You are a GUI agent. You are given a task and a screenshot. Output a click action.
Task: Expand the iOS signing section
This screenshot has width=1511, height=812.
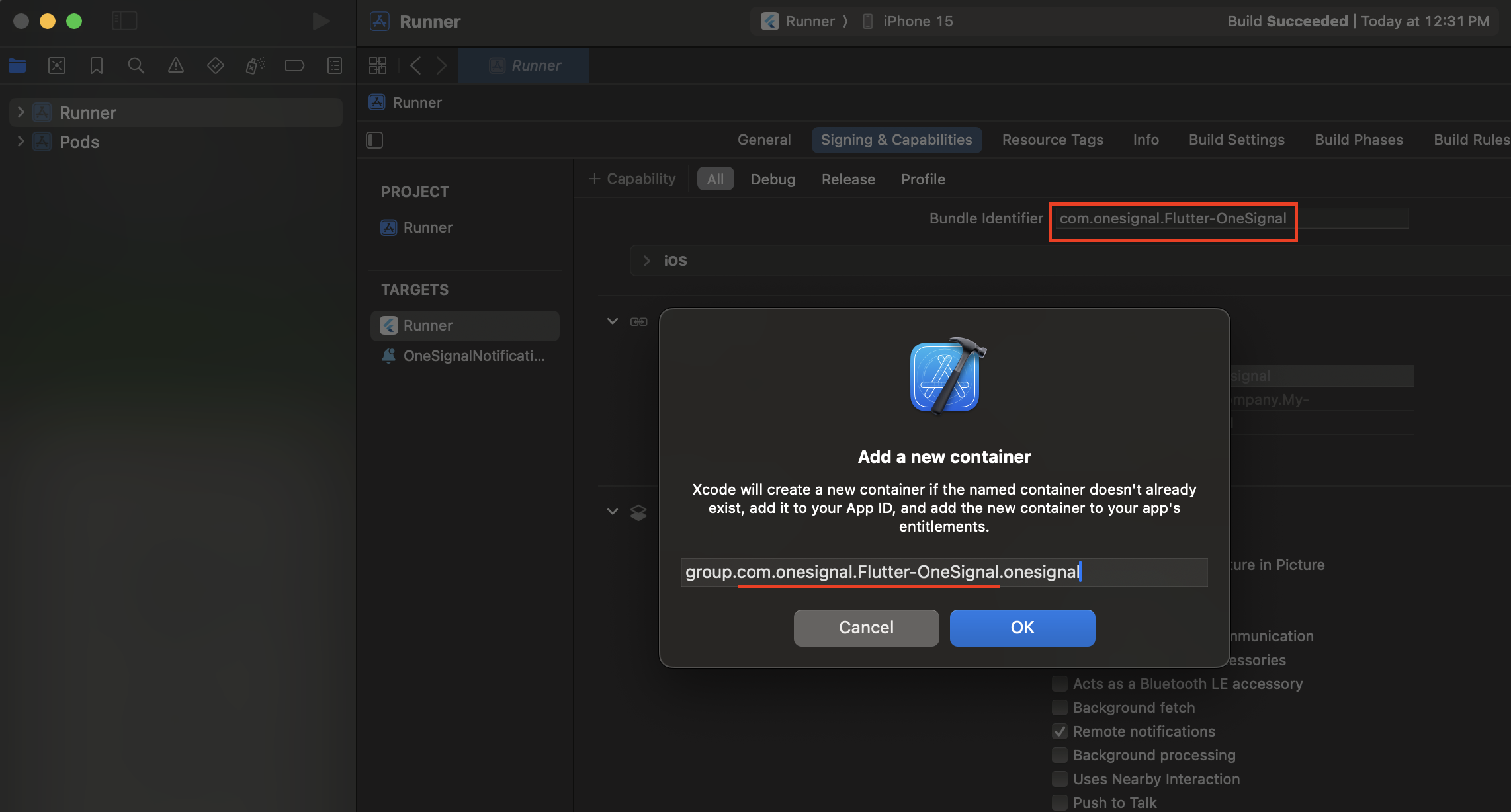click(647, 261)
